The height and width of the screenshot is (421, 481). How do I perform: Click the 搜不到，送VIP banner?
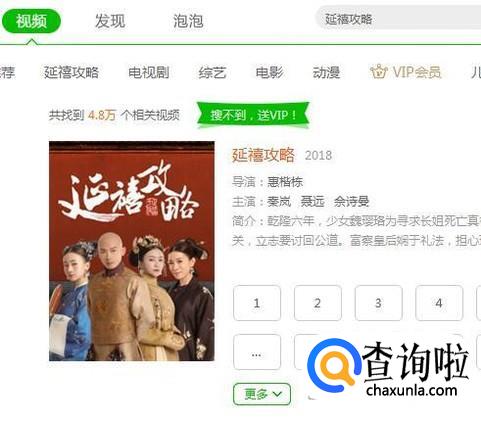click(253, 115)
